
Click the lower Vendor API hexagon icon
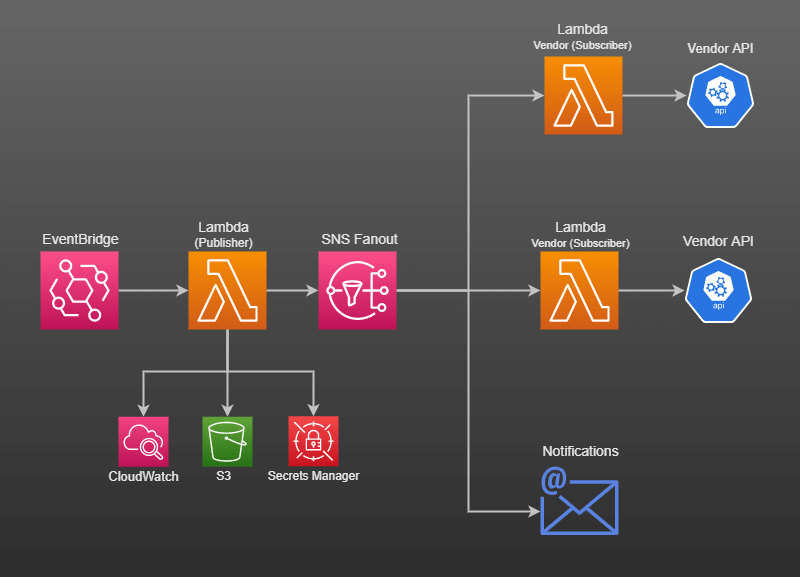tap(718, 290)
